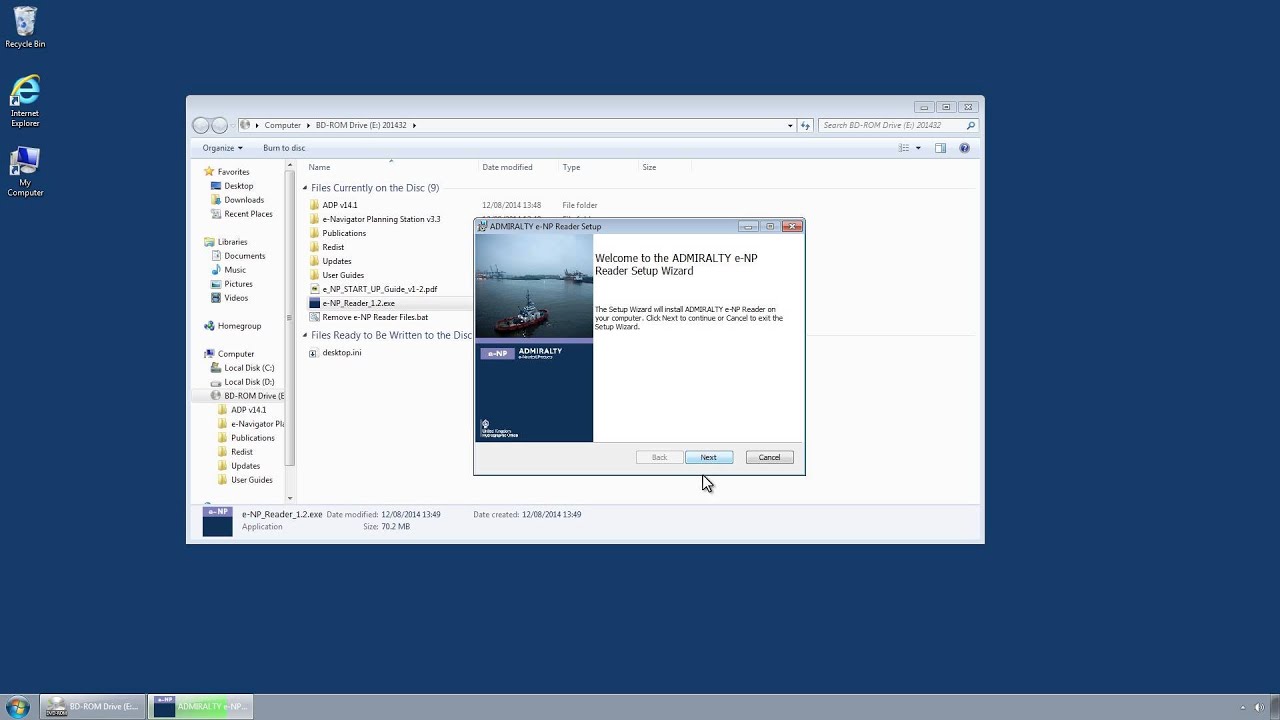
Task: Click Cancel in the Setup Wizard
Action: (x=769, y=457)
